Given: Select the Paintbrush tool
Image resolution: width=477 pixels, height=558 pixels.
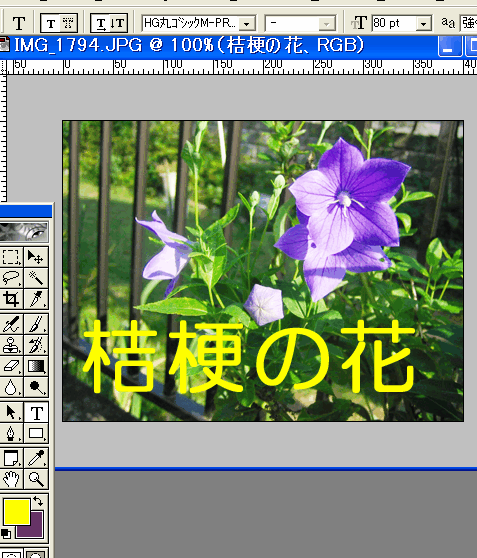Looking at the screenshot, I should [x=36, y=324].
